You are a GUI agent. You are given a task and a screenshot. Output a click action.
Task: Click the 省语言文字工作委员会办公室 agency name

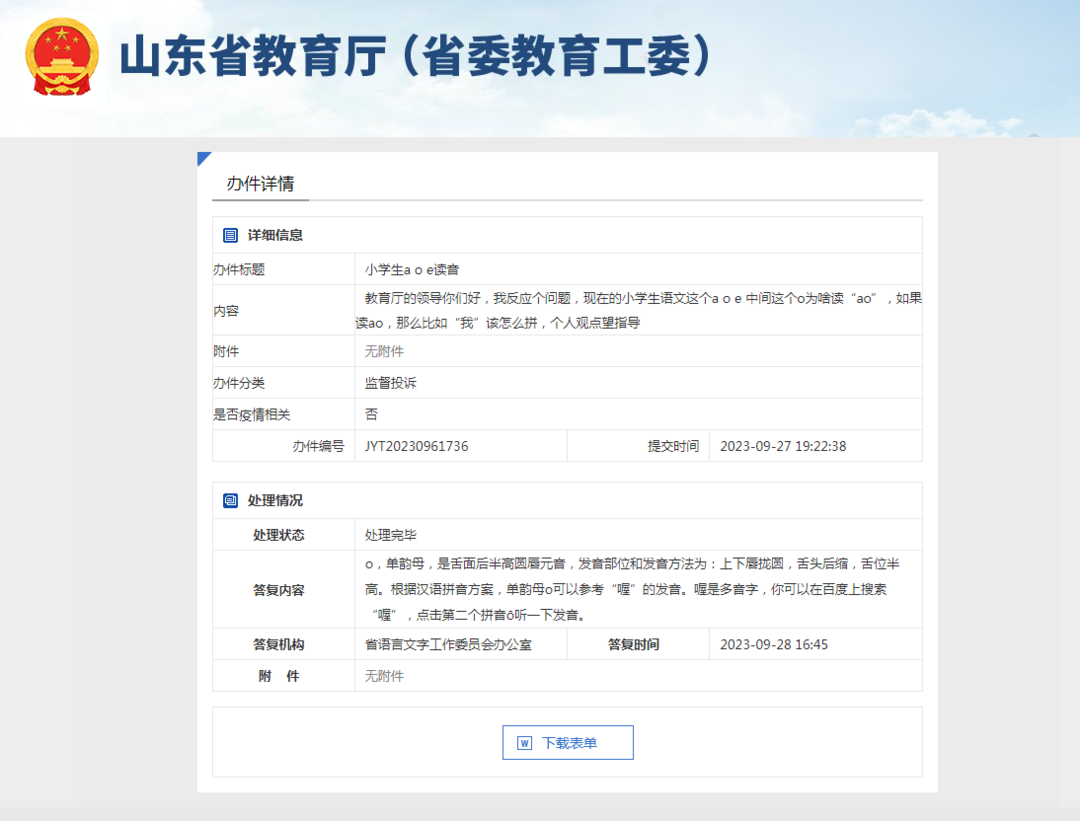pyautogui.click(x=448, y=645)
